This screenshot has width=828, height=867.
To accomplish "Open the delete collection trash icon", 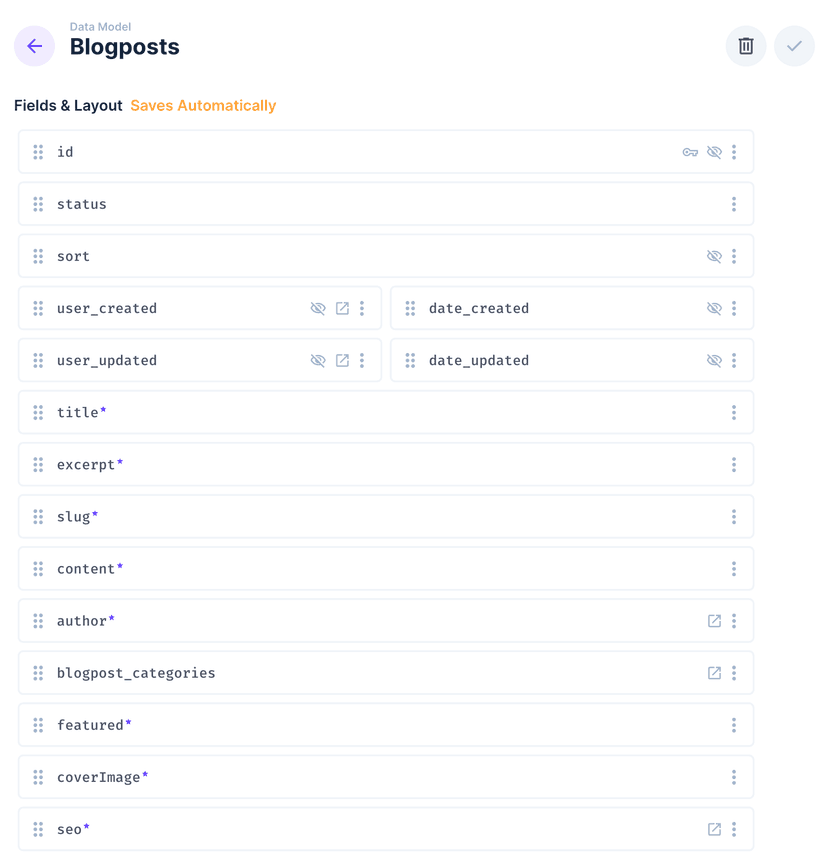I will [745, 46].
